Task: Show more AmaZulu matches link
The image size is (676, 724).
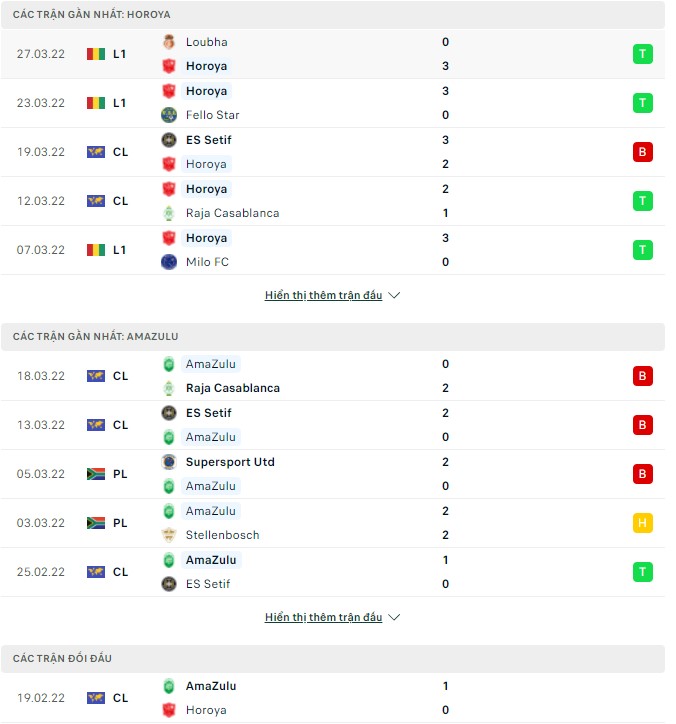Action: [x=323, y=618]
